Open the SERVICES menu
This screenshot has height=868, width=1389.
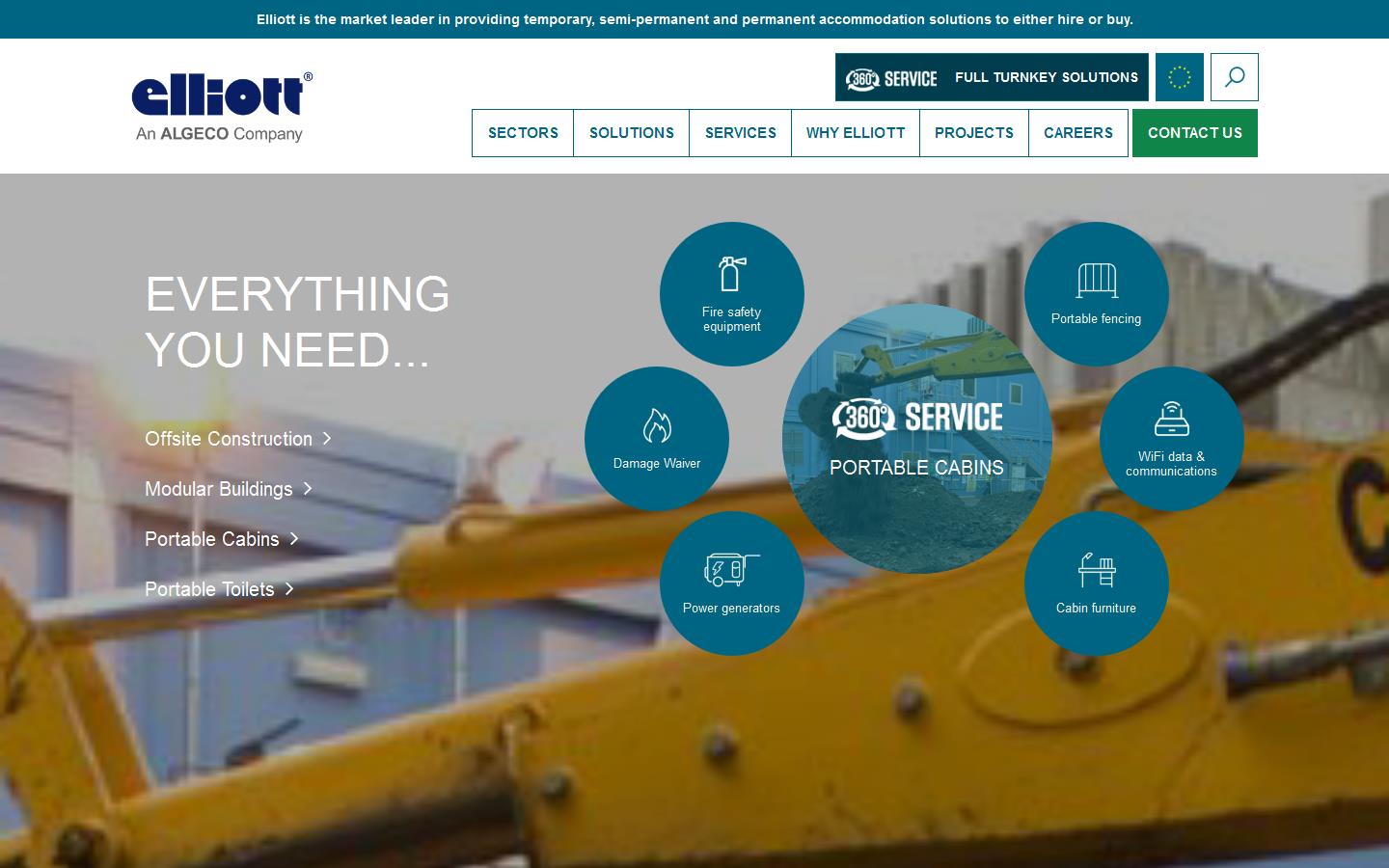pyautogui.click(x=740, y=133)
